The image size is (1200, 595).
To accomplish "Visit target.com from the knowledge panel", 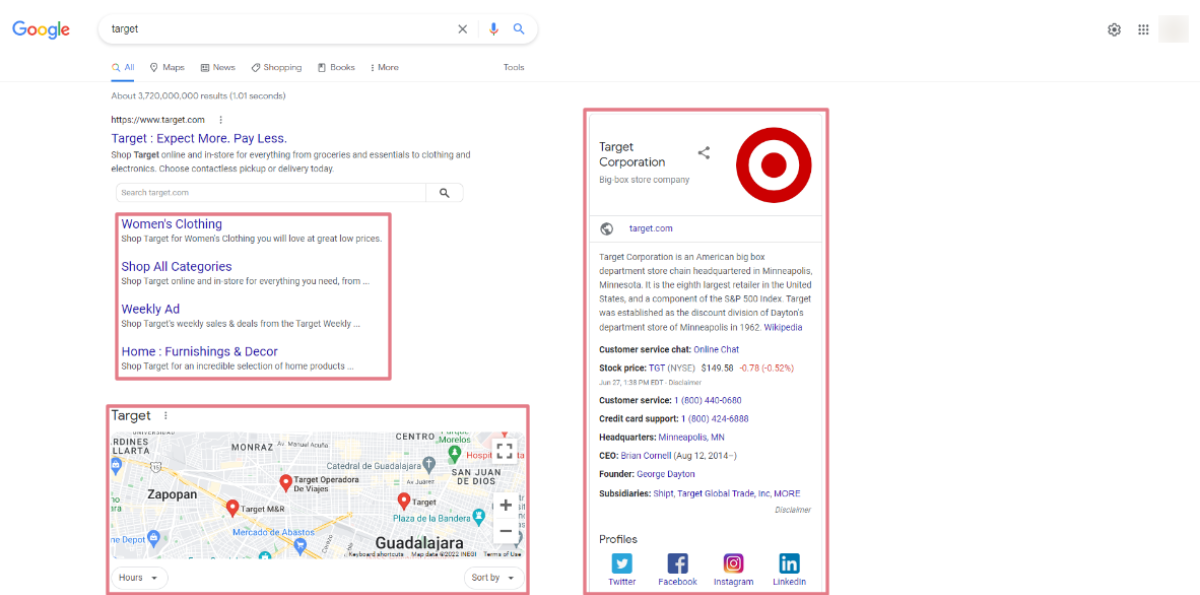I will [651, 229].
